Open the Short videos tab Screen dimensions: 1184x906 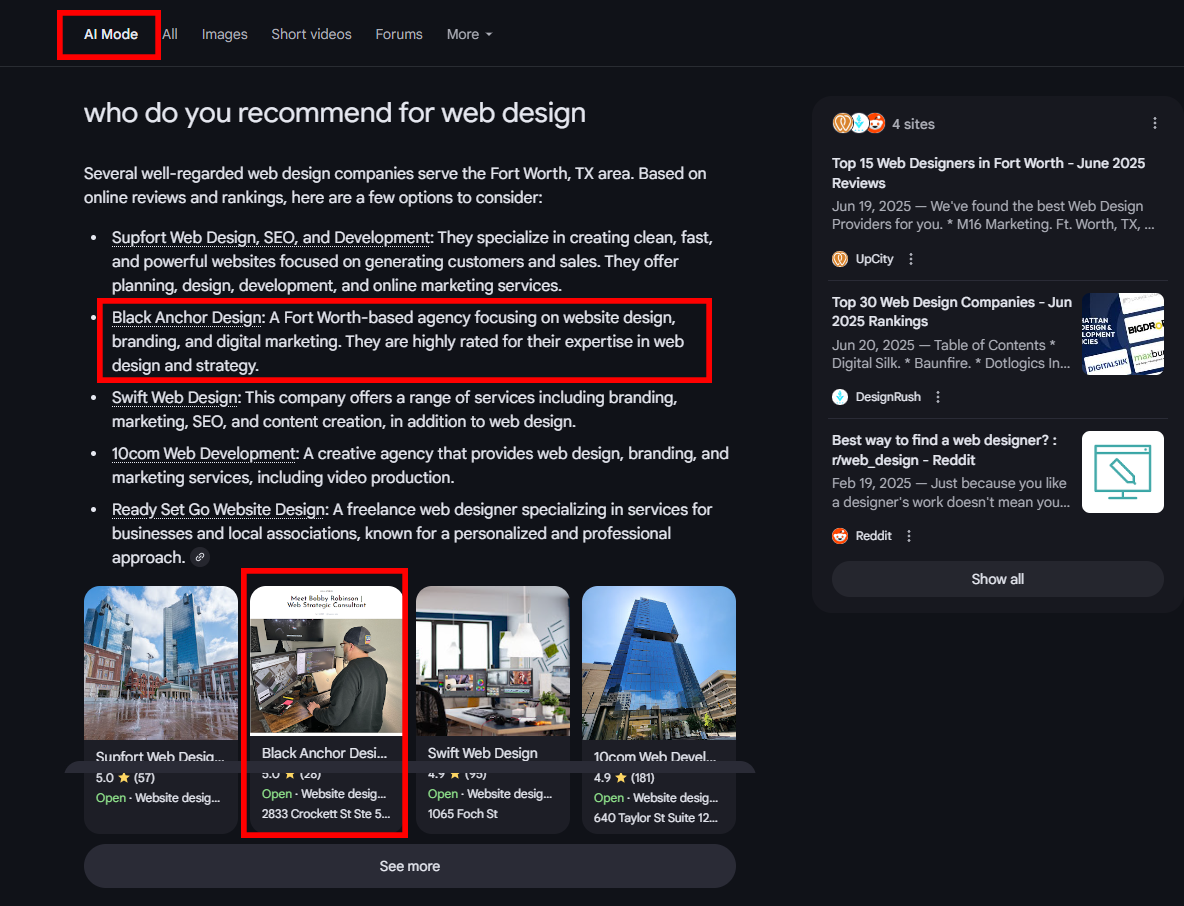[311, 34]
